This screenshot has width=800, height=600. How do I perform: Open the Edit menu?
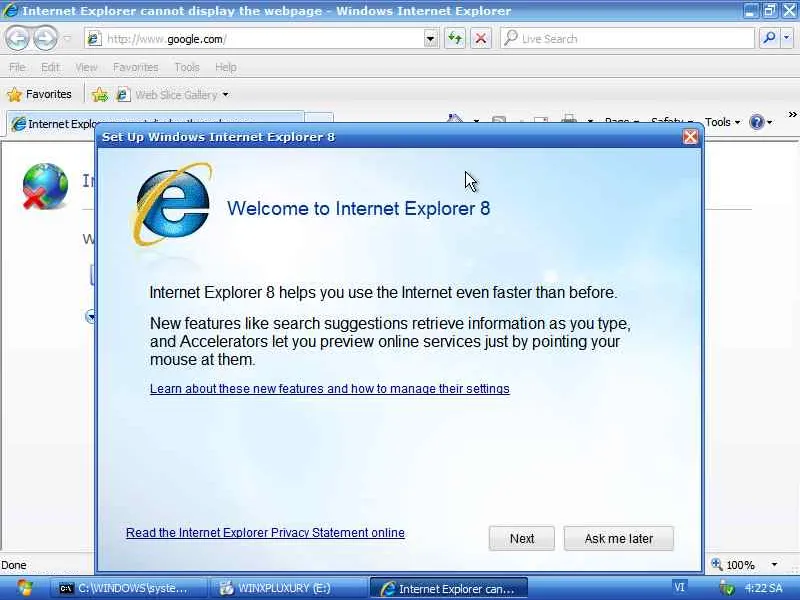tap(50, 67)
